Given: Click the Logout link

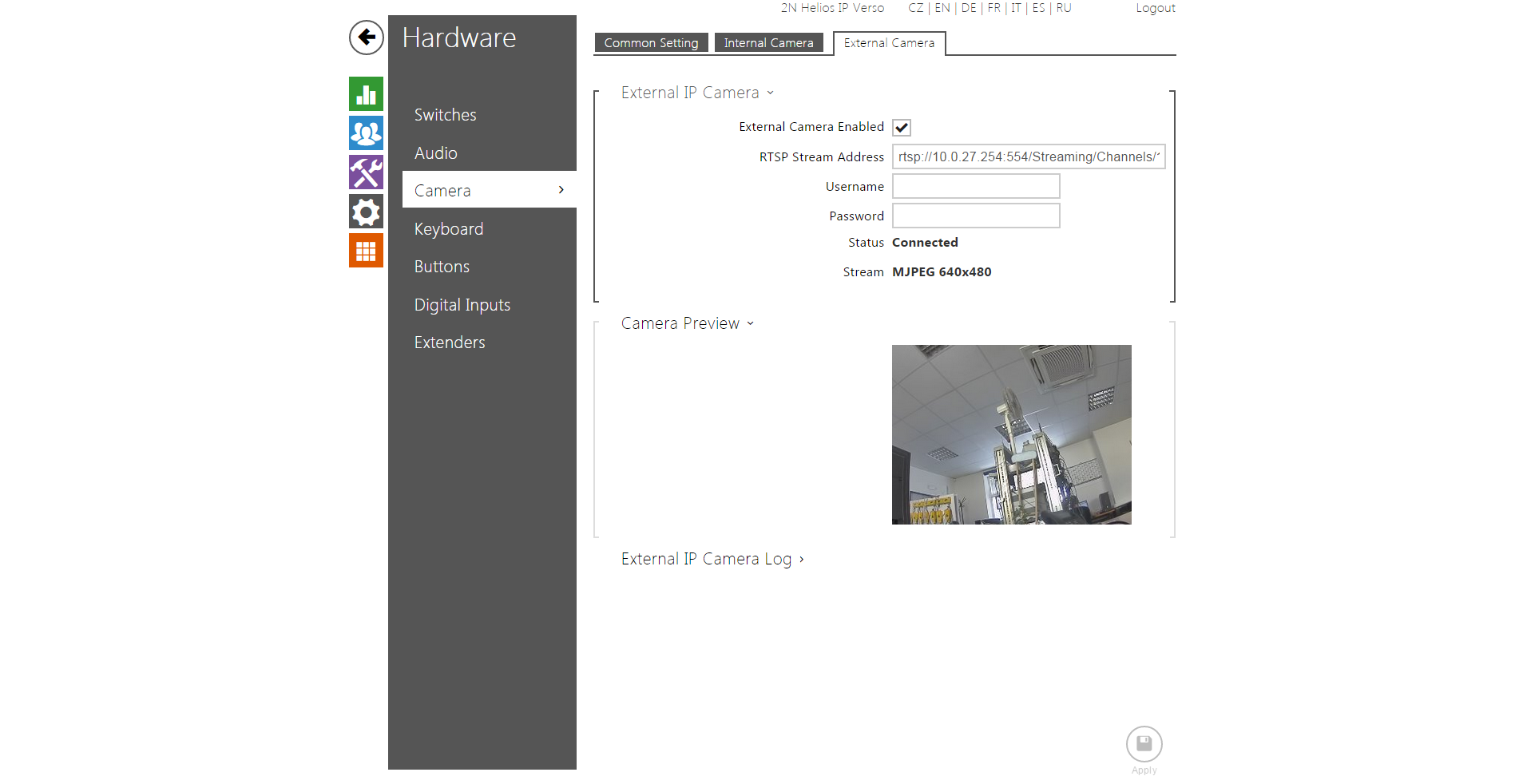Looking at the screenshot, I should tap(1155, 8).
